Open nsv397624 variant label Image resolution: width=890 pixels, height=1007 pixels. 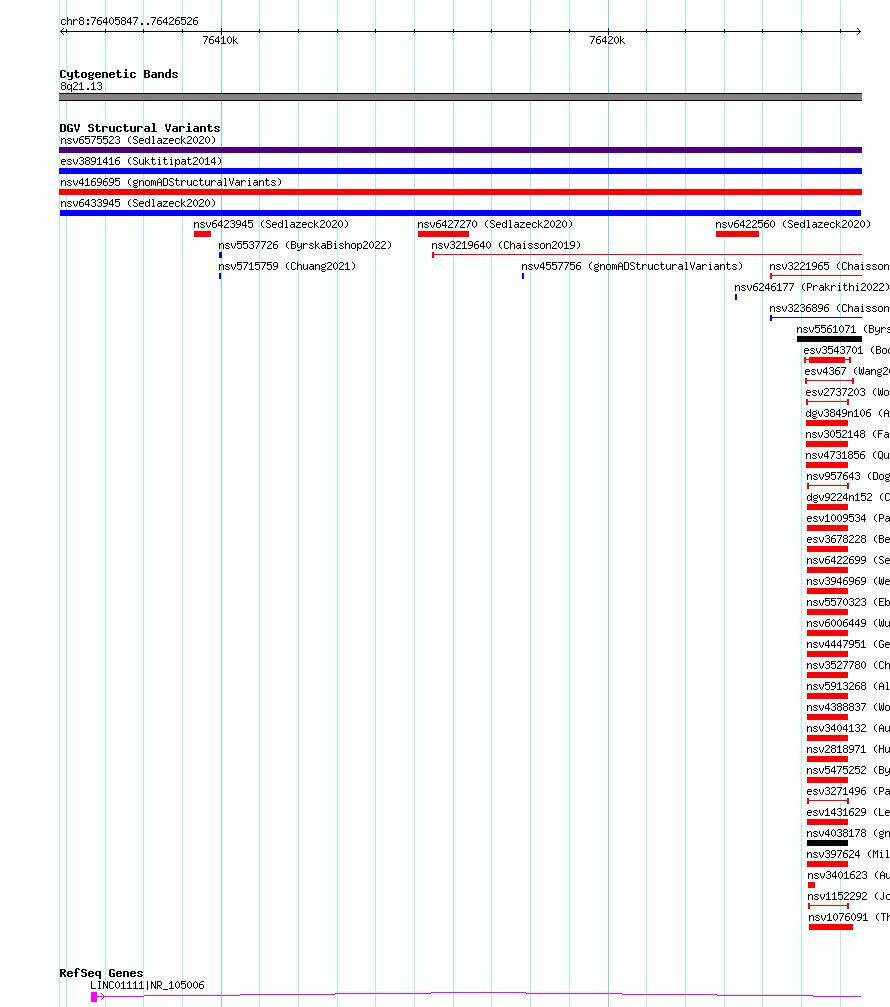pyautogui.click(x=848, y=854)
